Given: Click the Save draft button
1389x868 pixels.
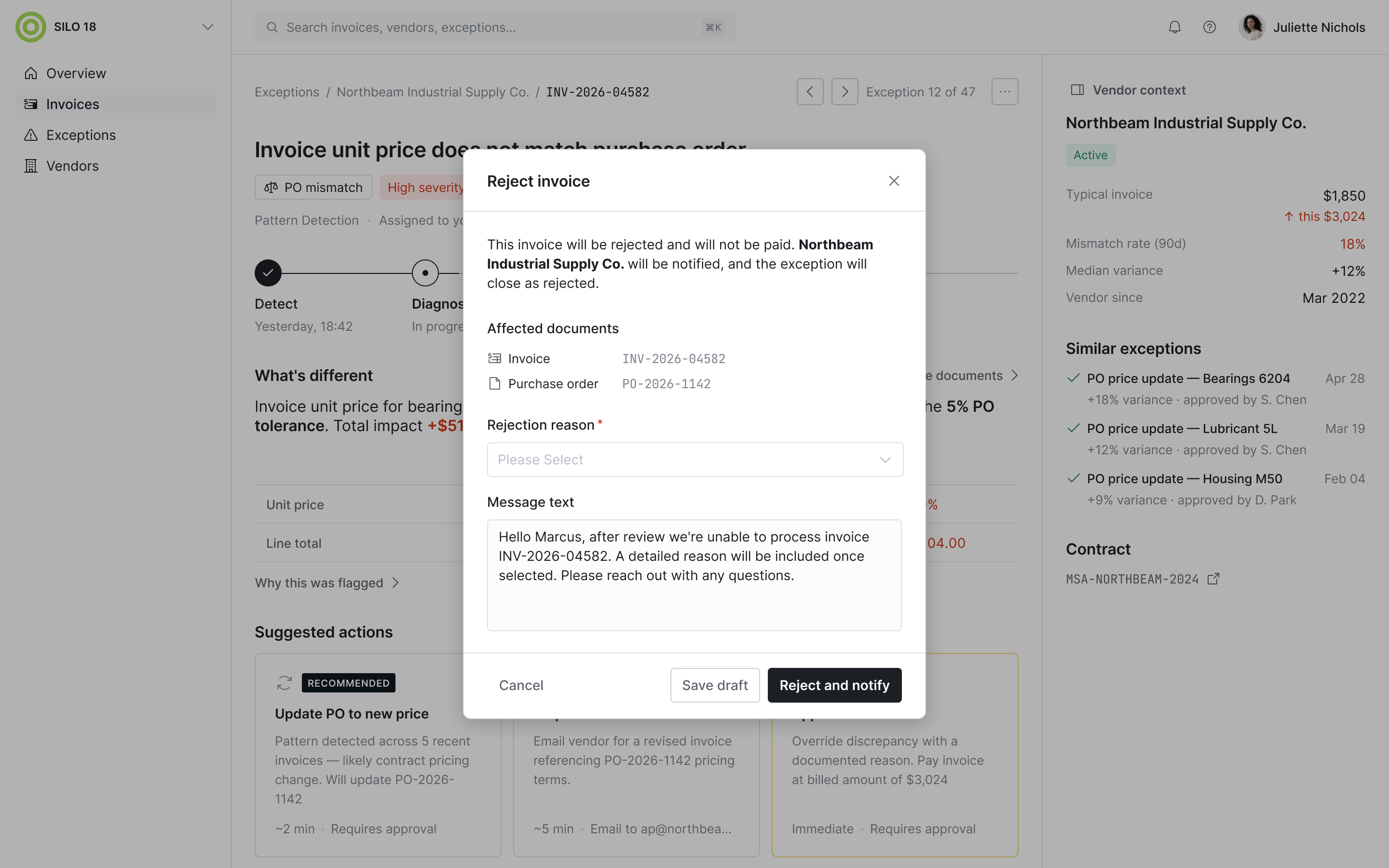Looking at the screenshot, I should tap(715, 685).
